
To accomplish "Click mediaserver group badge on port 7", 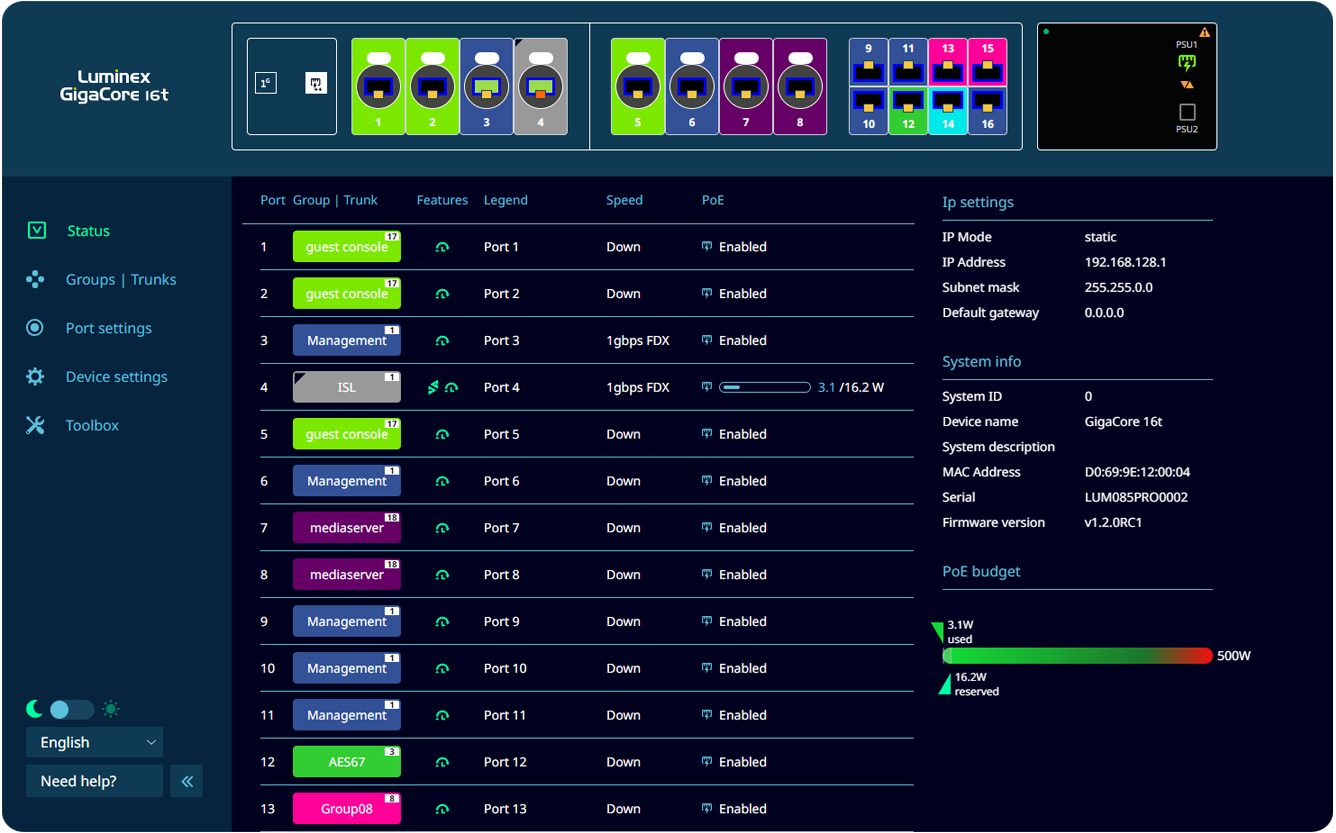I will pyautogui.click(x=347, y=528).
